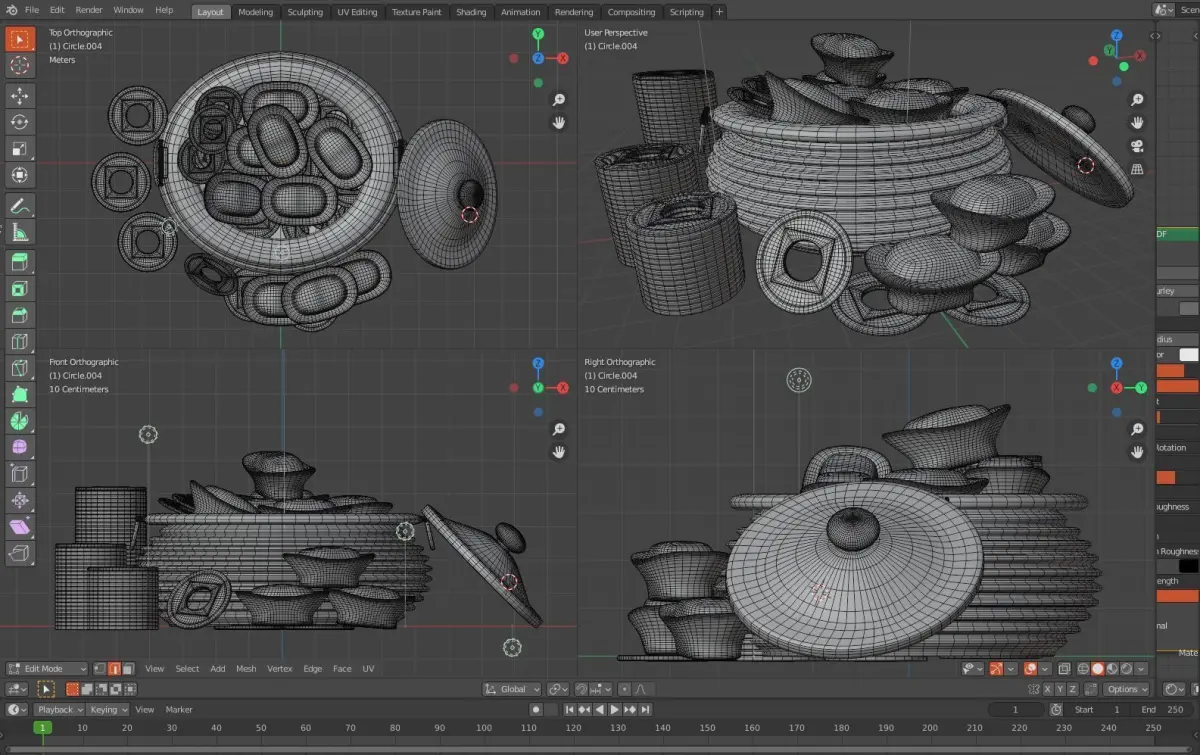Enable material preview shading
The width and height of the screenshot is (1200, 755).
[x=1112, y=668]
